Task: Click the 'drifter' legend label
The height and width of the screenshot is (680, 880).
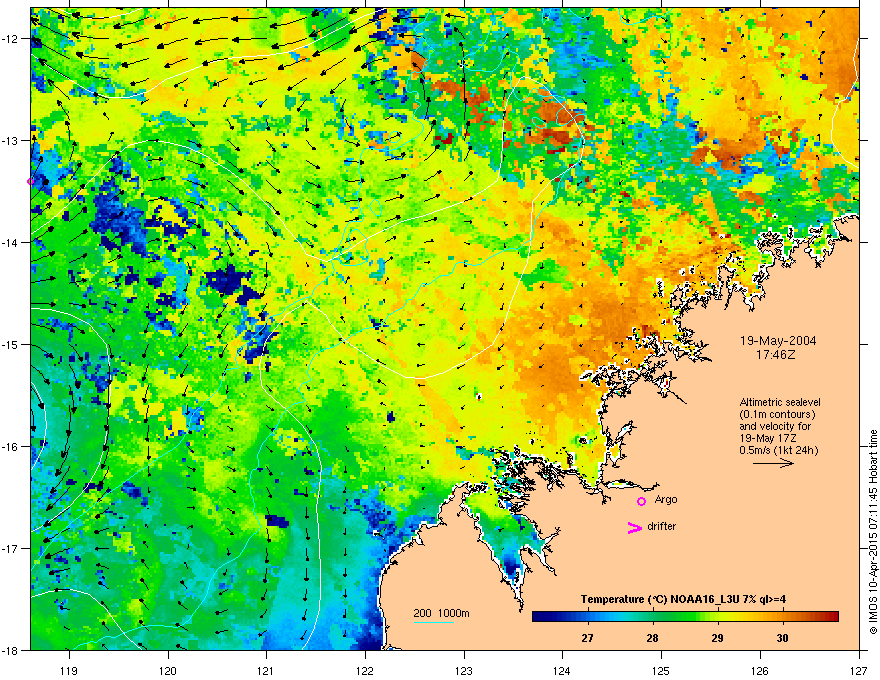Action: point(662,526)
